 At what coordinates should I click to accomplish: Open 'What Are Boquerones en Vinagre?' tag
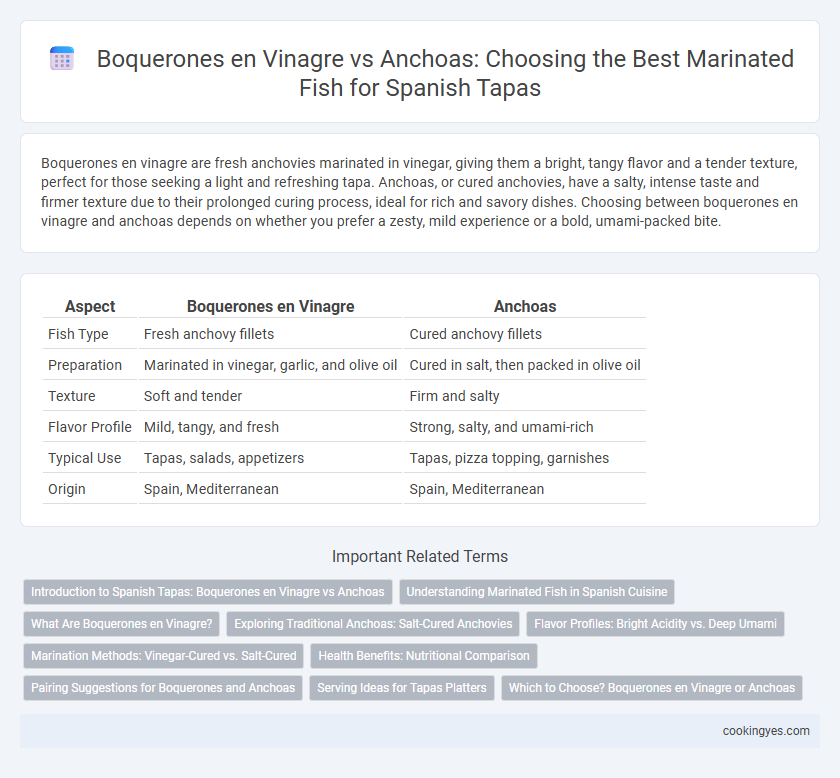122,624
